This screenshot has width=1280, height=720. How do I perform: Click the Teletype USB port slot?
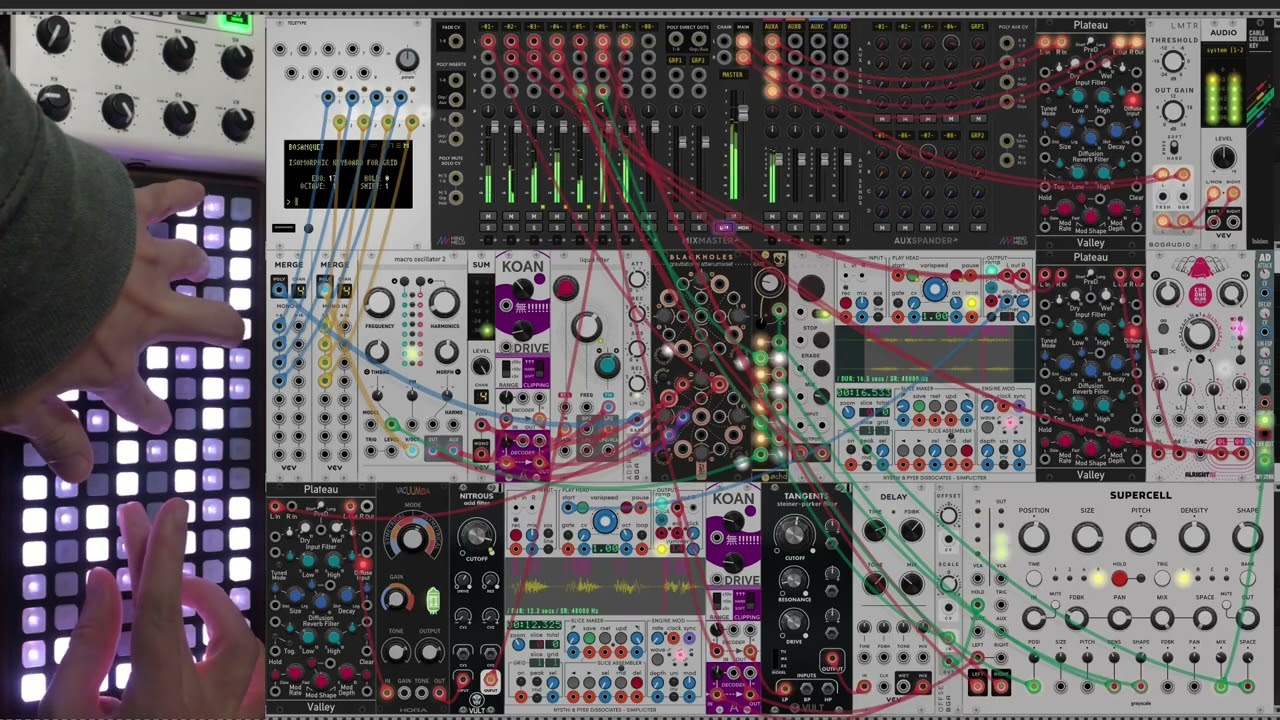point(283,228)
